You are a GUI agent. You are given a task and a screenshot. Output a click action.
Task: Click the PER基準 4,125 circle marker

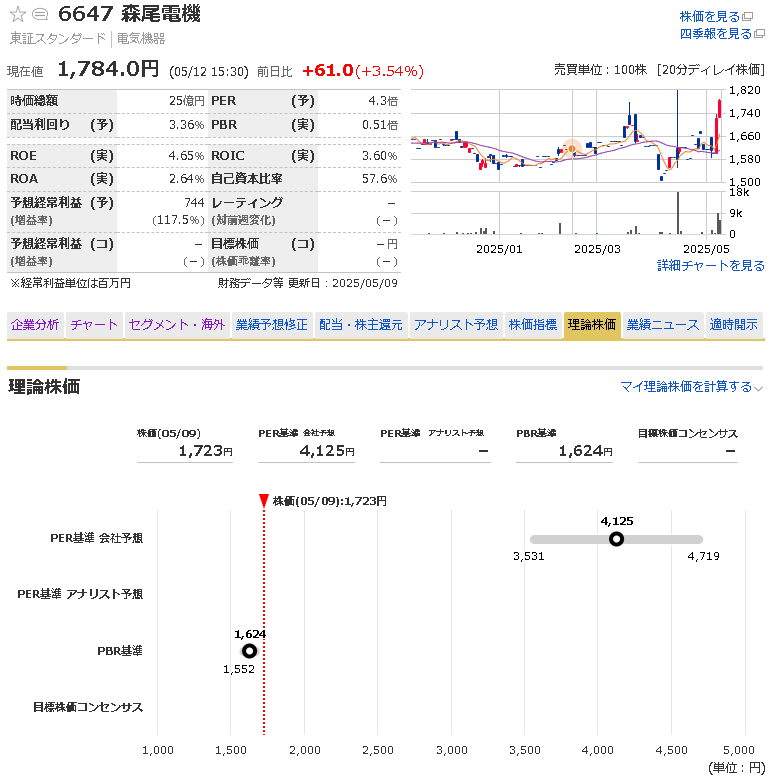(616, 539)
